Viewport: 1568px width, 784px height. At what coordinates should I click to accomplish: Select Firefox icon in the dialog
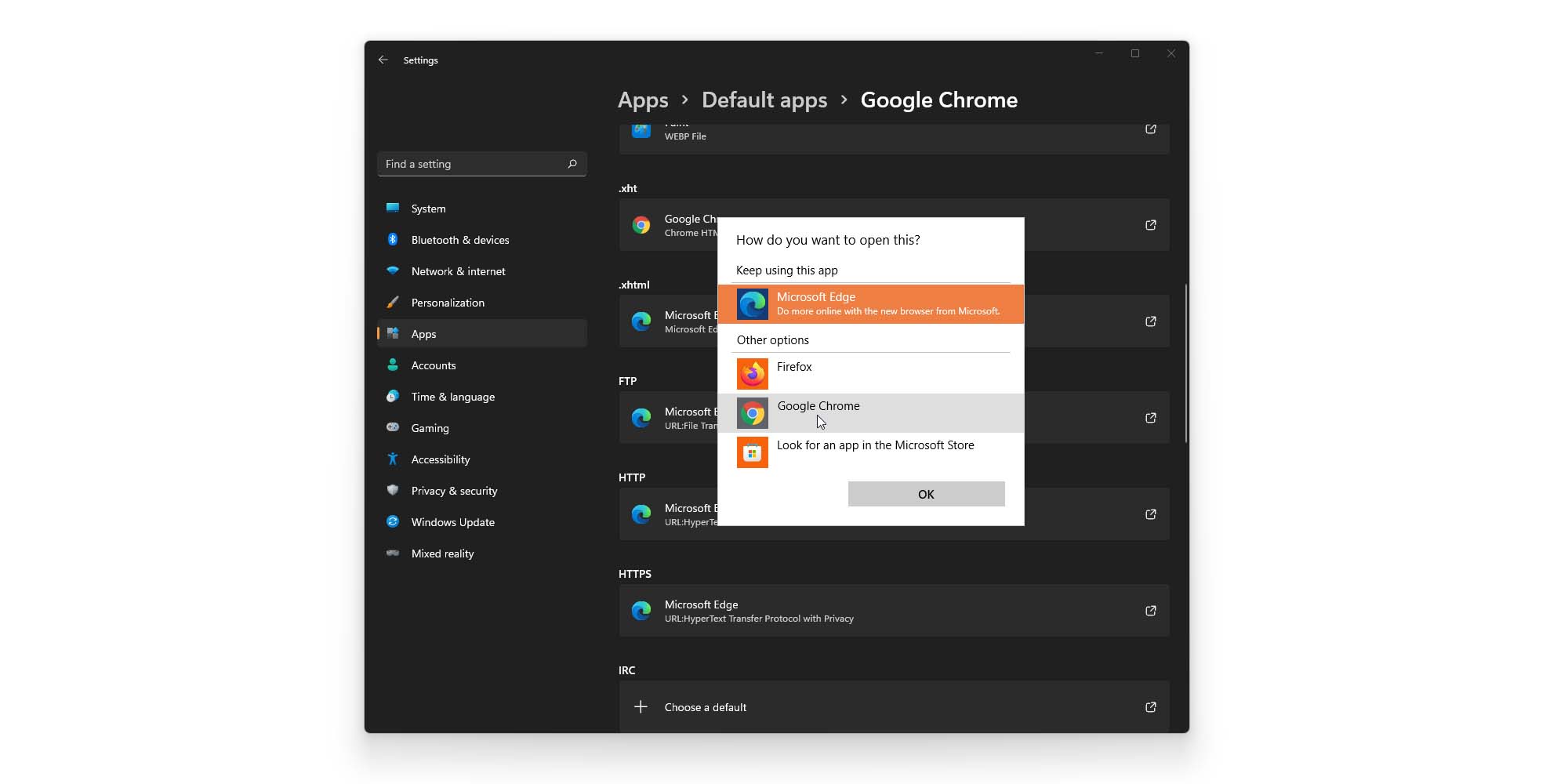point(752,374)
